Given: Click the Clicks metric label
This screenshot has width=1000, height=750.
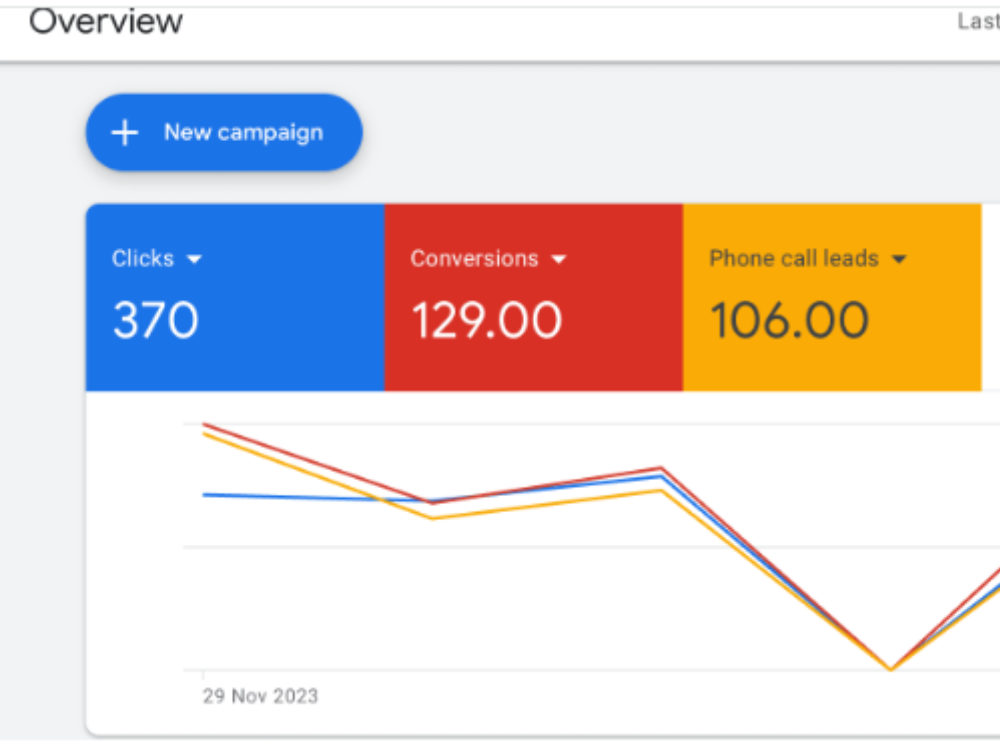Looking at the screenshot, I should (x=143, y=258).
